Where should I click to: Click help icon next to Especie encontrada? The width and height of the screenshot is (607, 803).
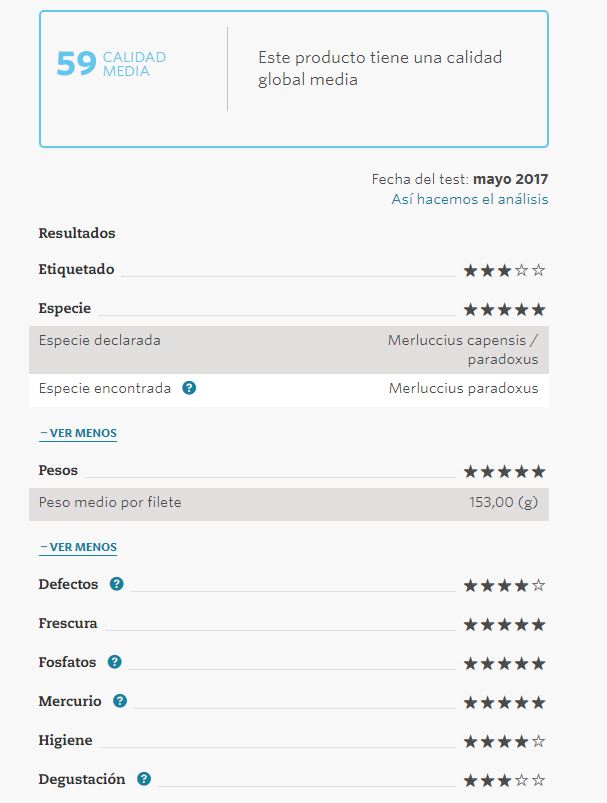click(x=189, y=388)
